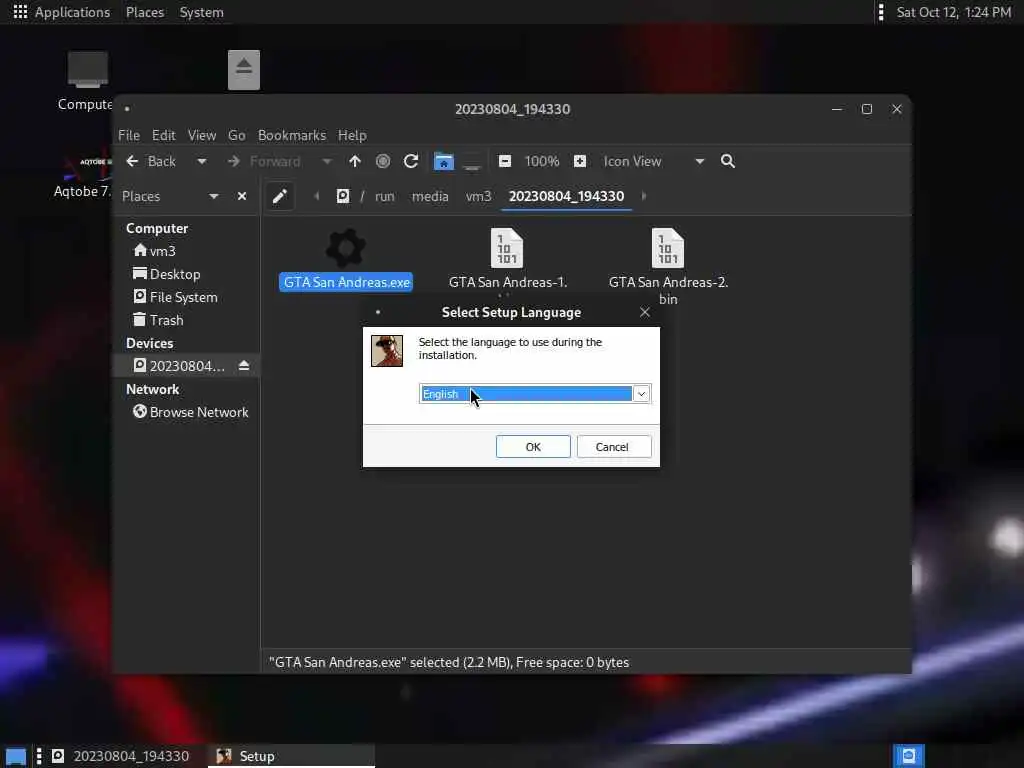Screen dimensions: 1024x768
Task: Open the Places menu in the top panel
Action: 145,12
